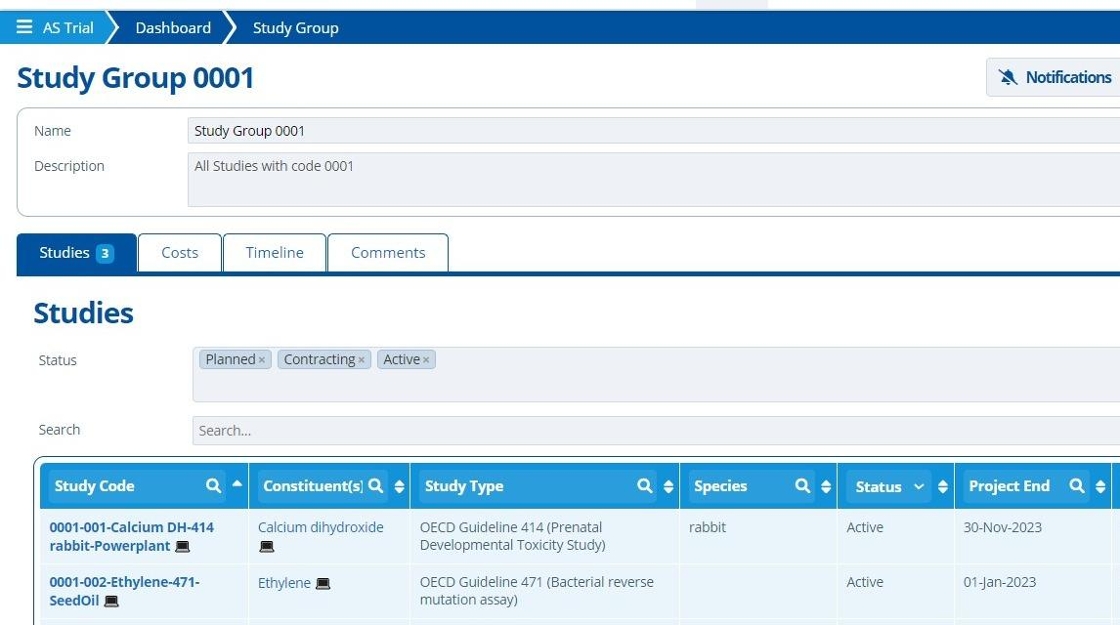This screenshot has height=625, width=1120.
Task: Search within the Study Type column
Action: (644, 486)
